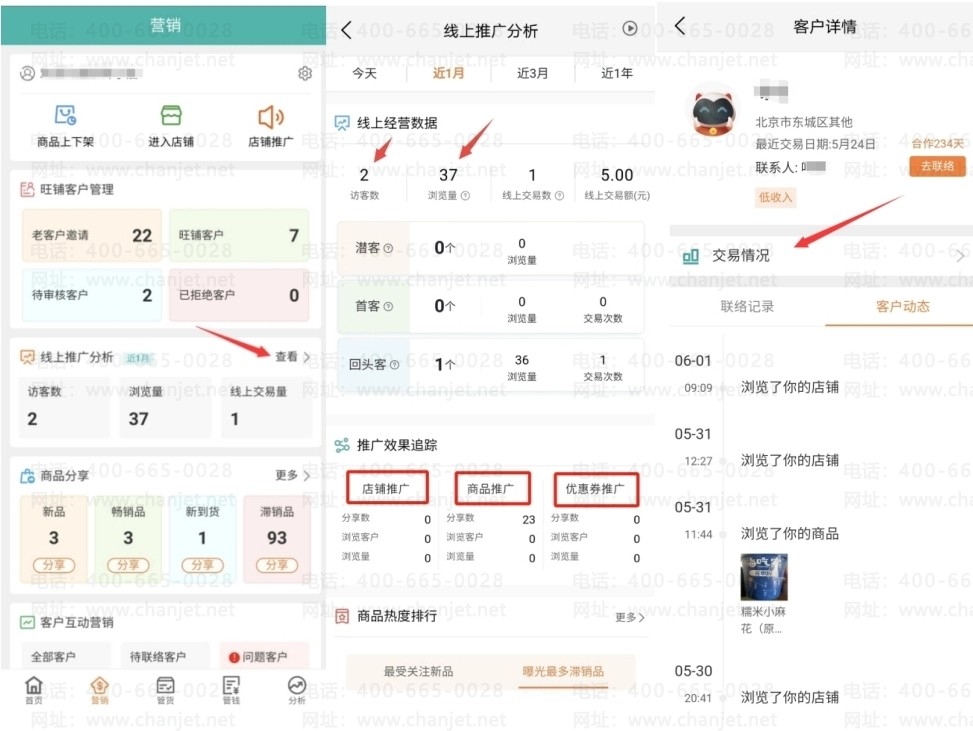This screenshot has width=973, height=731.
Task: Switch to 曝光最多滞销品 tab
Action: click(x=563, y=671)
